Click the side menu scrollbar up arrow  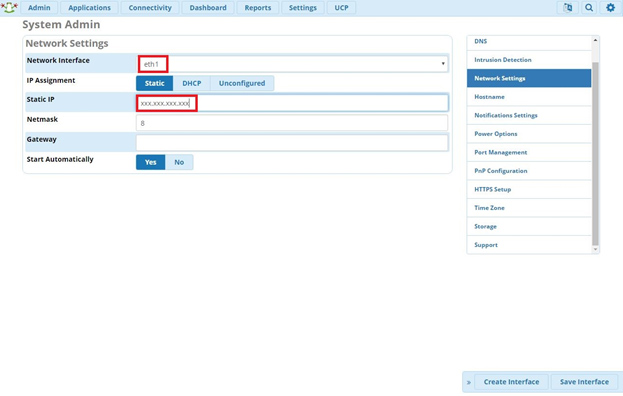pos(595,40)
